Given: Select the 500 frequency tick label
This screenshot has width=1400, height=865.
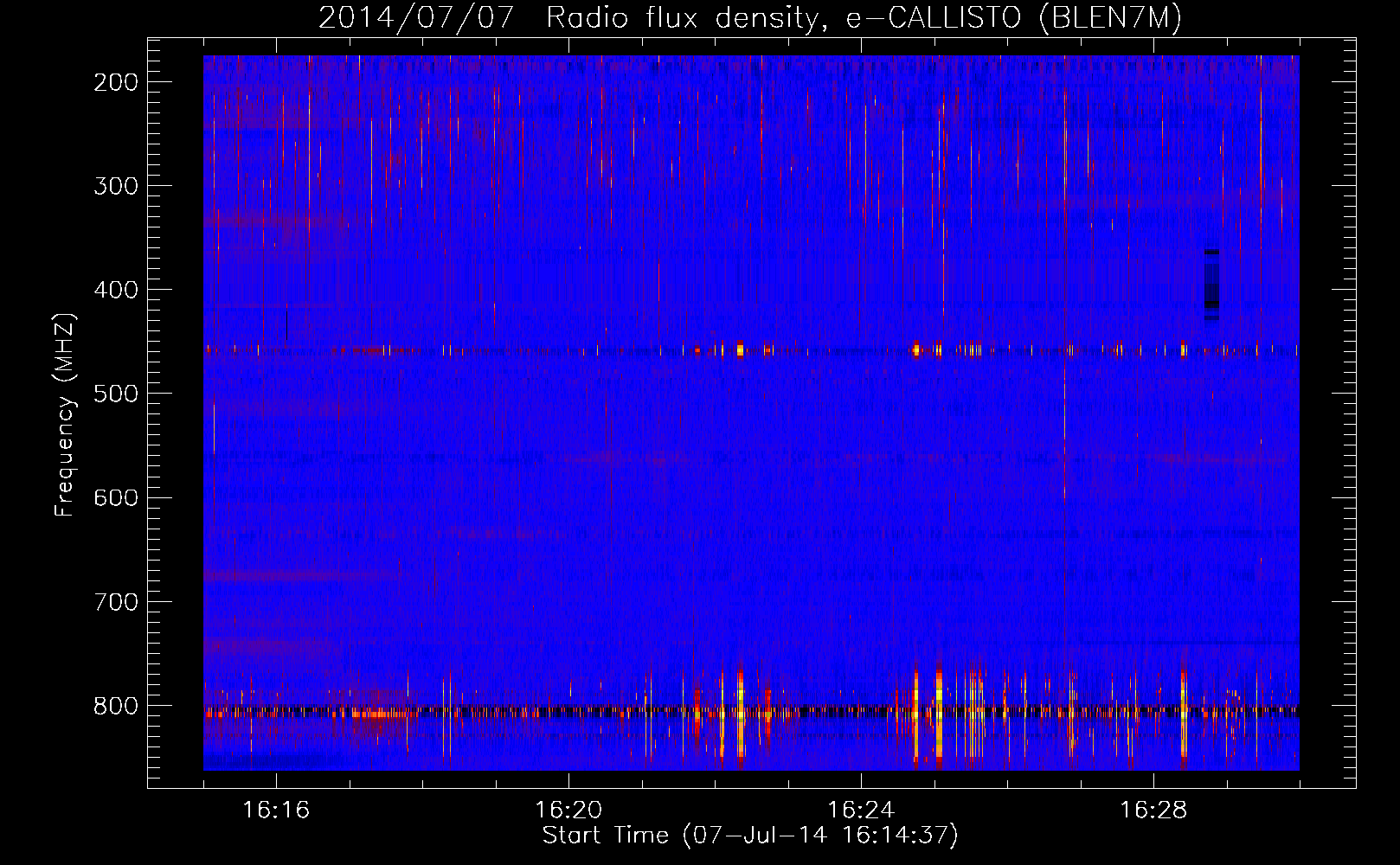Looking at the screenshot, I should [115, 394].
